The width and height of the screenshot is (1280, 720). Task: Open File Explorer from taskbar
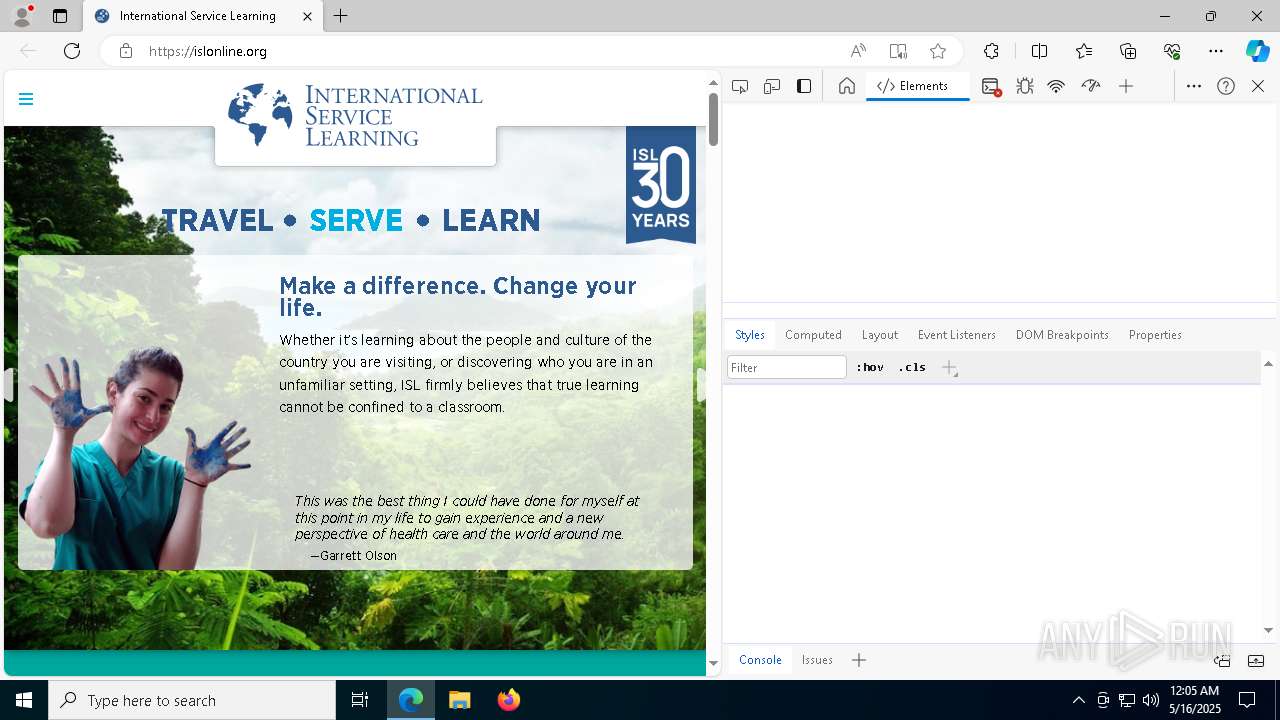(460, 700)
